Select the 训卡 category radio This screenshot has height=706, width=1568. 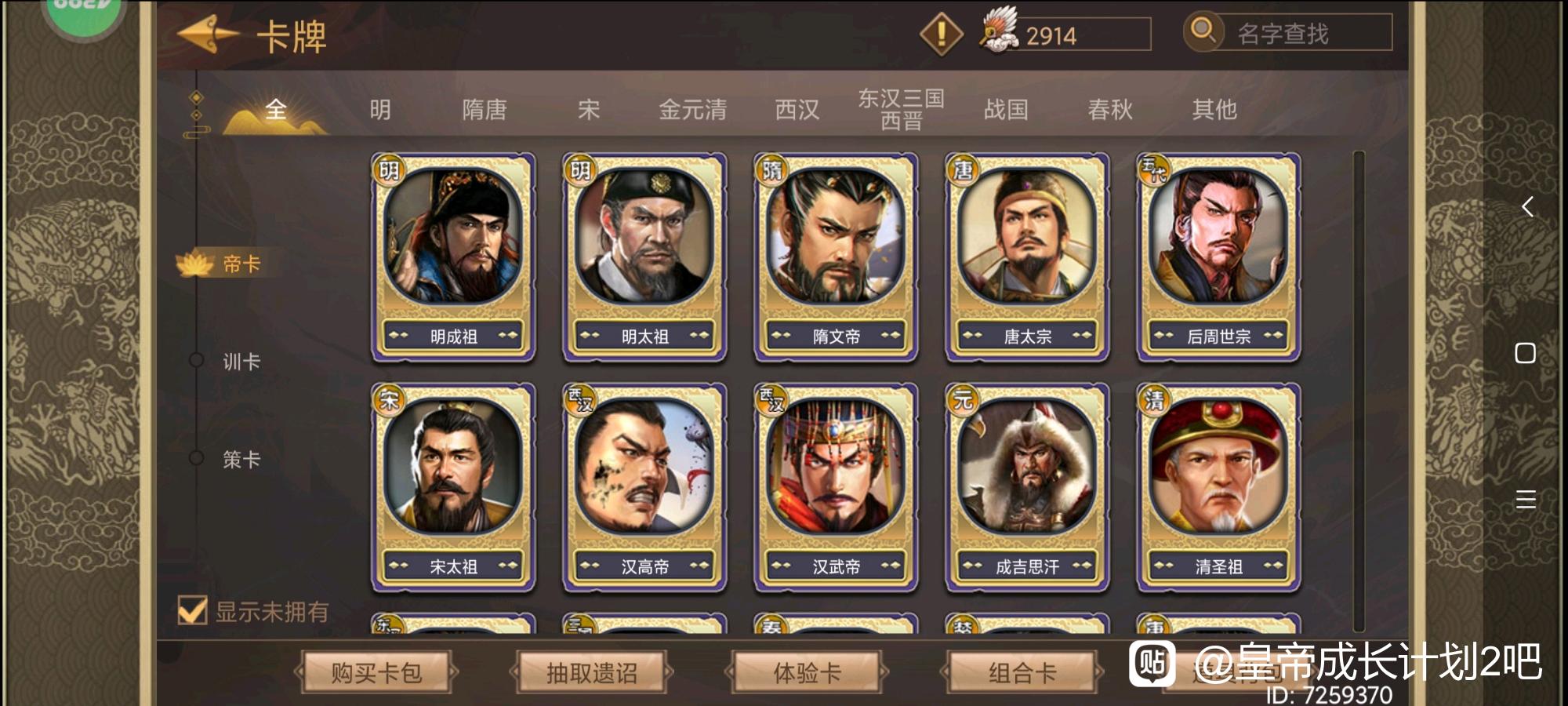point(196,360)
